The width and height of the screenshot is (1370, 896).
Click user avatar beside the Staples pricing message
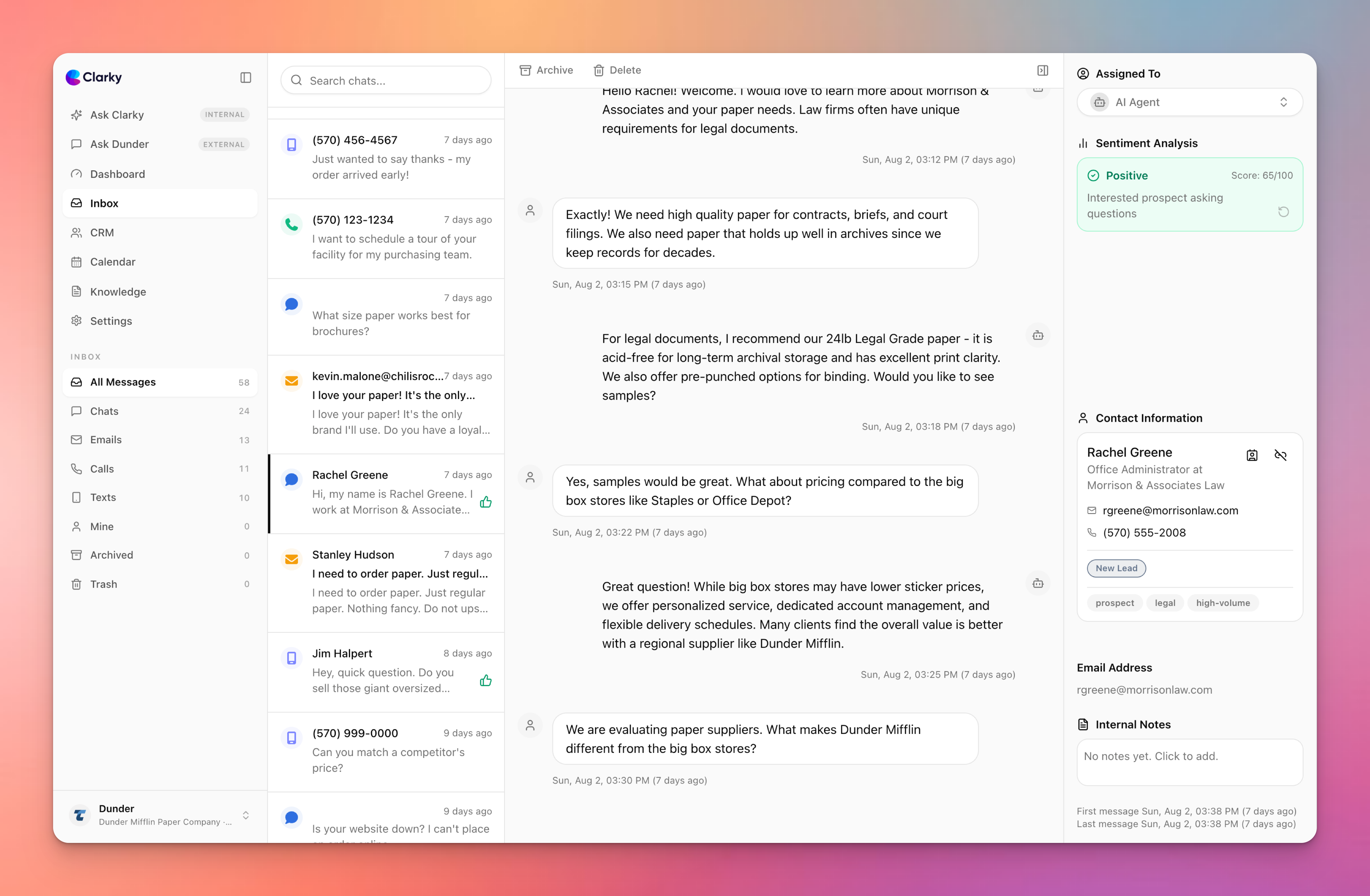[x=530, y=477]
